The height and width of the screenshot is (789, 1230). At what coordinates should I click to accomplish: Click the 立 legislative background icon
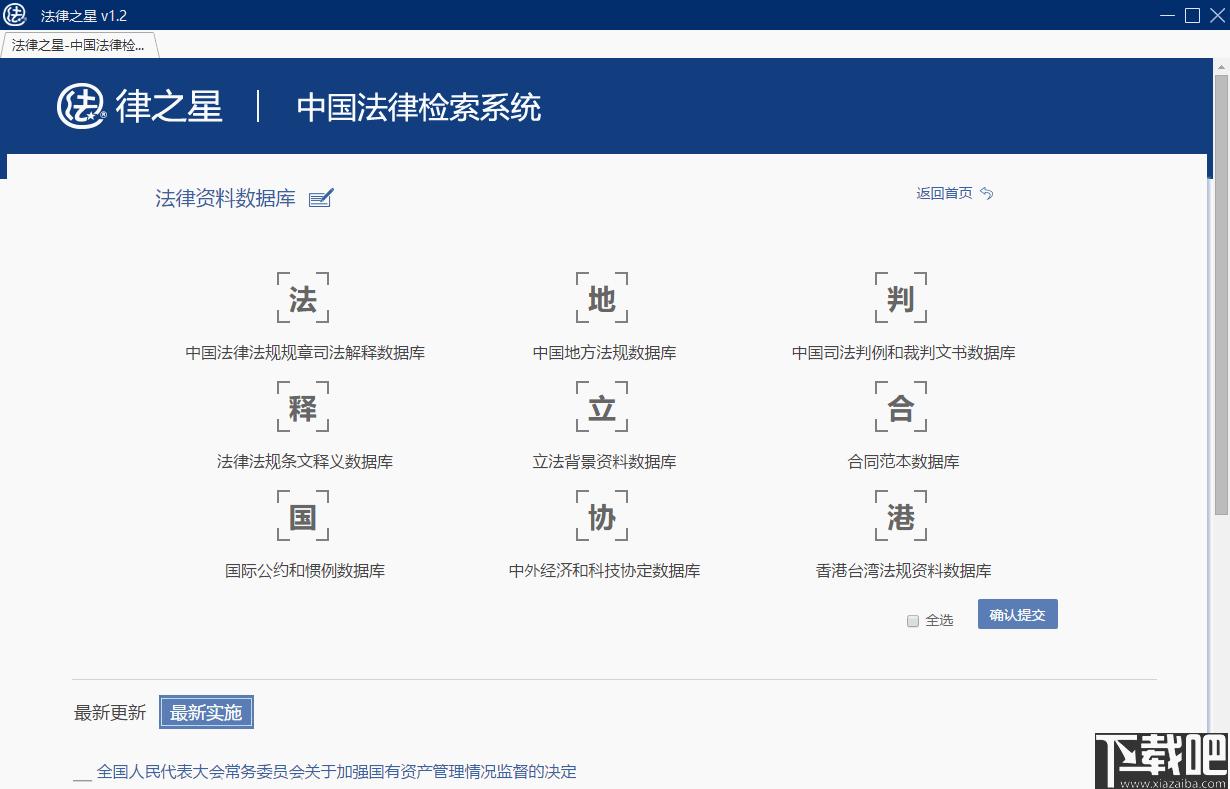[x=602, y=408]
